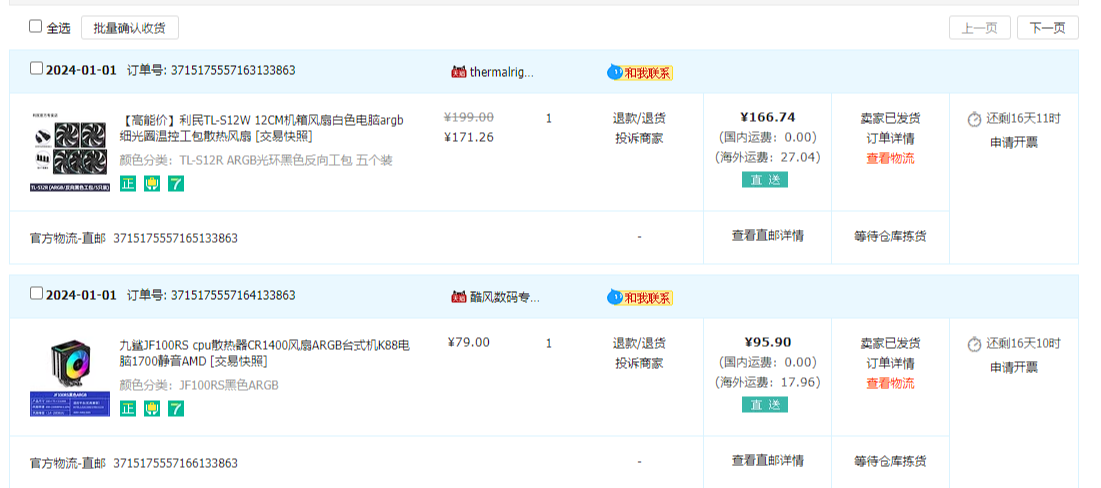Open 查看物流 for the ¥95.90 order
Viewport: 1101px width, 488px height.
pos(890,384)
